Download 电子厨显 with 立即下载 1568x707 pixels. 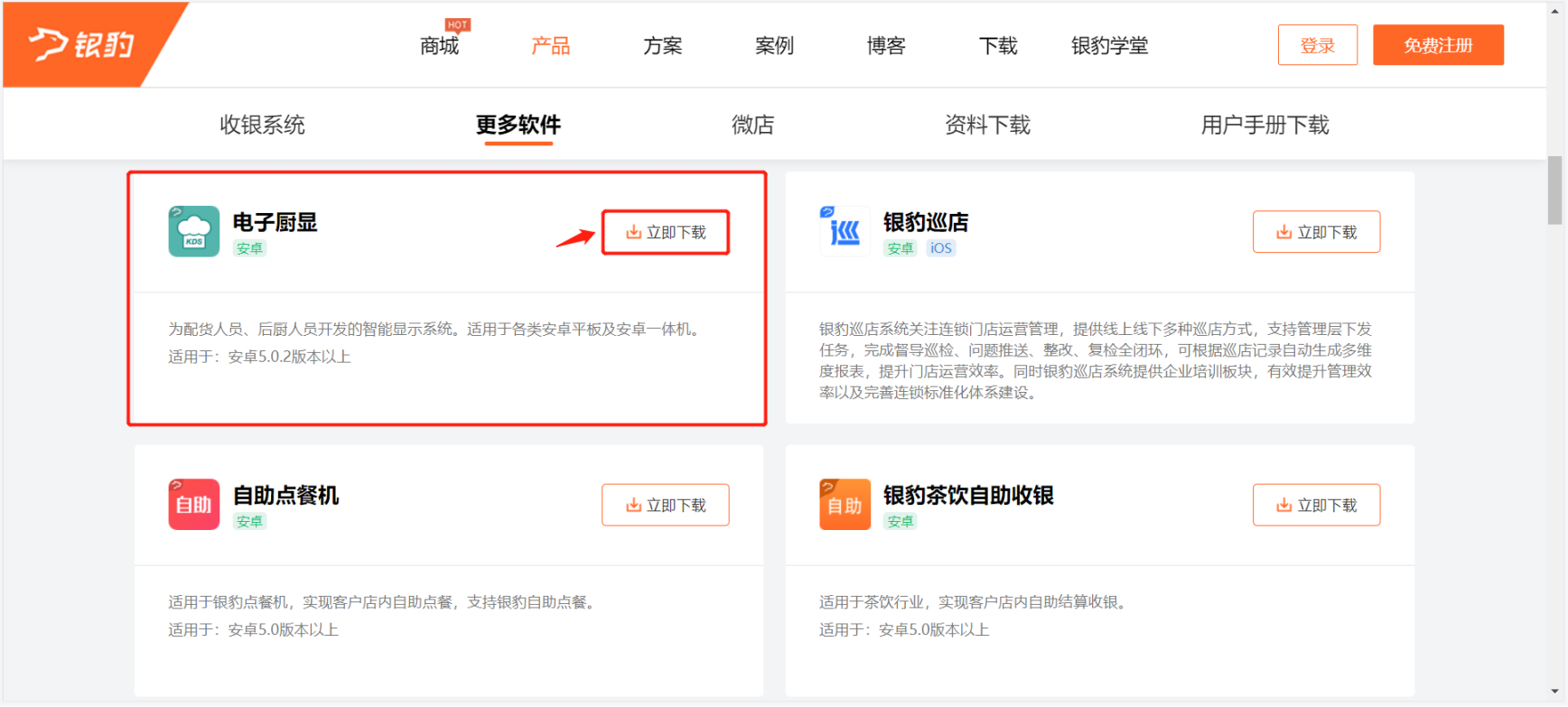[x=666, y=232]
